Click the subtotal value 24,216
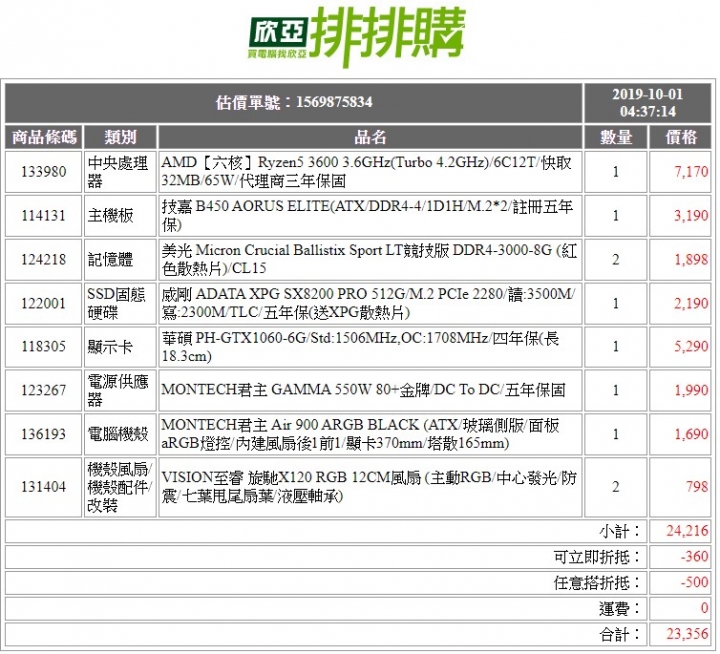720x654 pixels. click(x=687, y=531)
